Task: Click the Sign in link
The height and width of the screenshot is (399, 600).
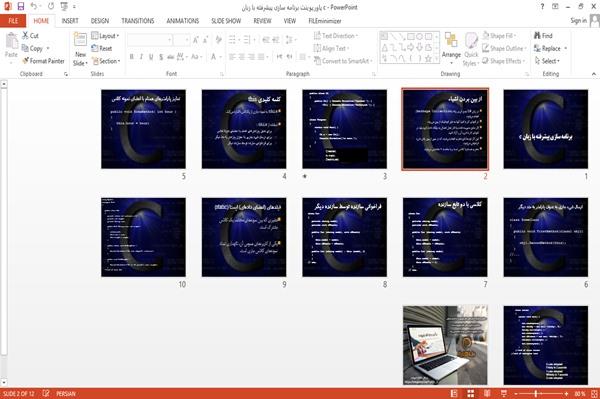Action: pos(578,21)
